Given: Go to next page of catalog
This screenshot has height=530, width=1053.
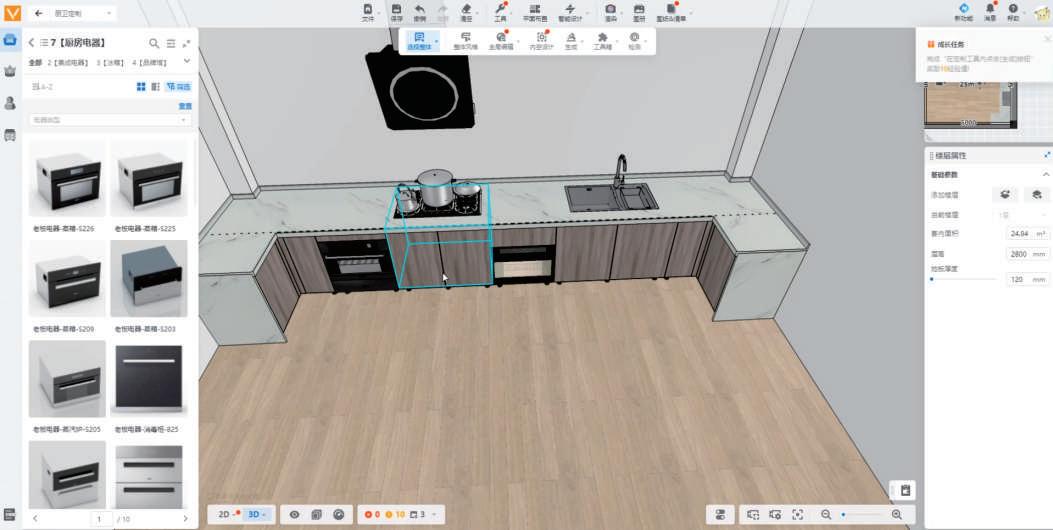Looking at the screenshot, I should pos(185,519).
